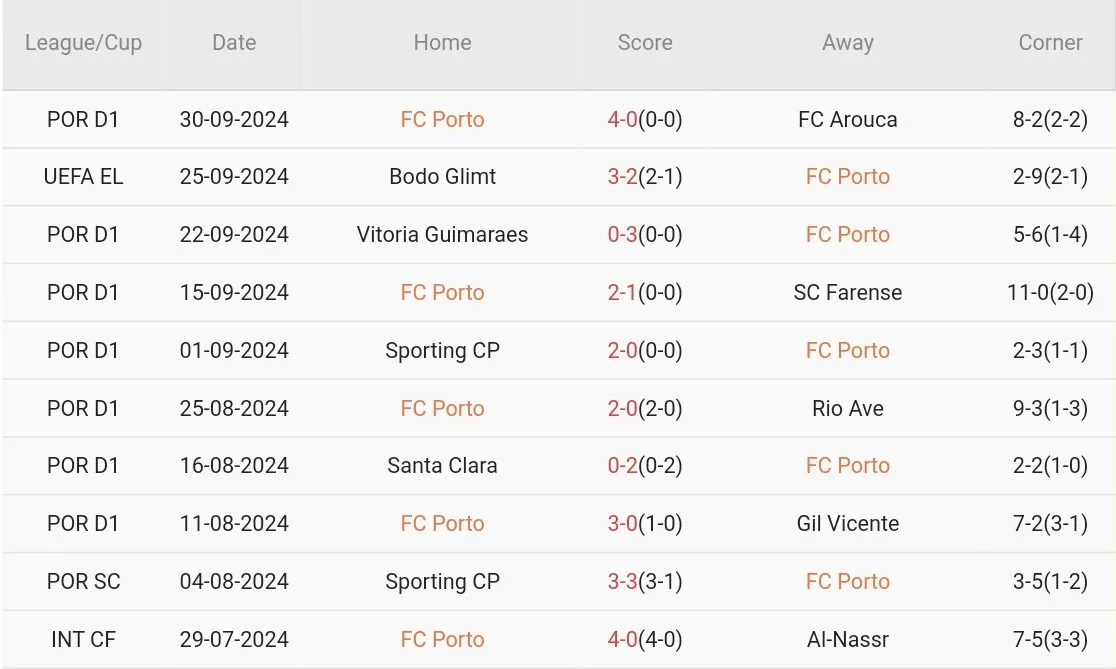Click the Al-Nassr team name
Image resolution: width=1116 pixels, height=669 pixels.
(x=848, y=640)
